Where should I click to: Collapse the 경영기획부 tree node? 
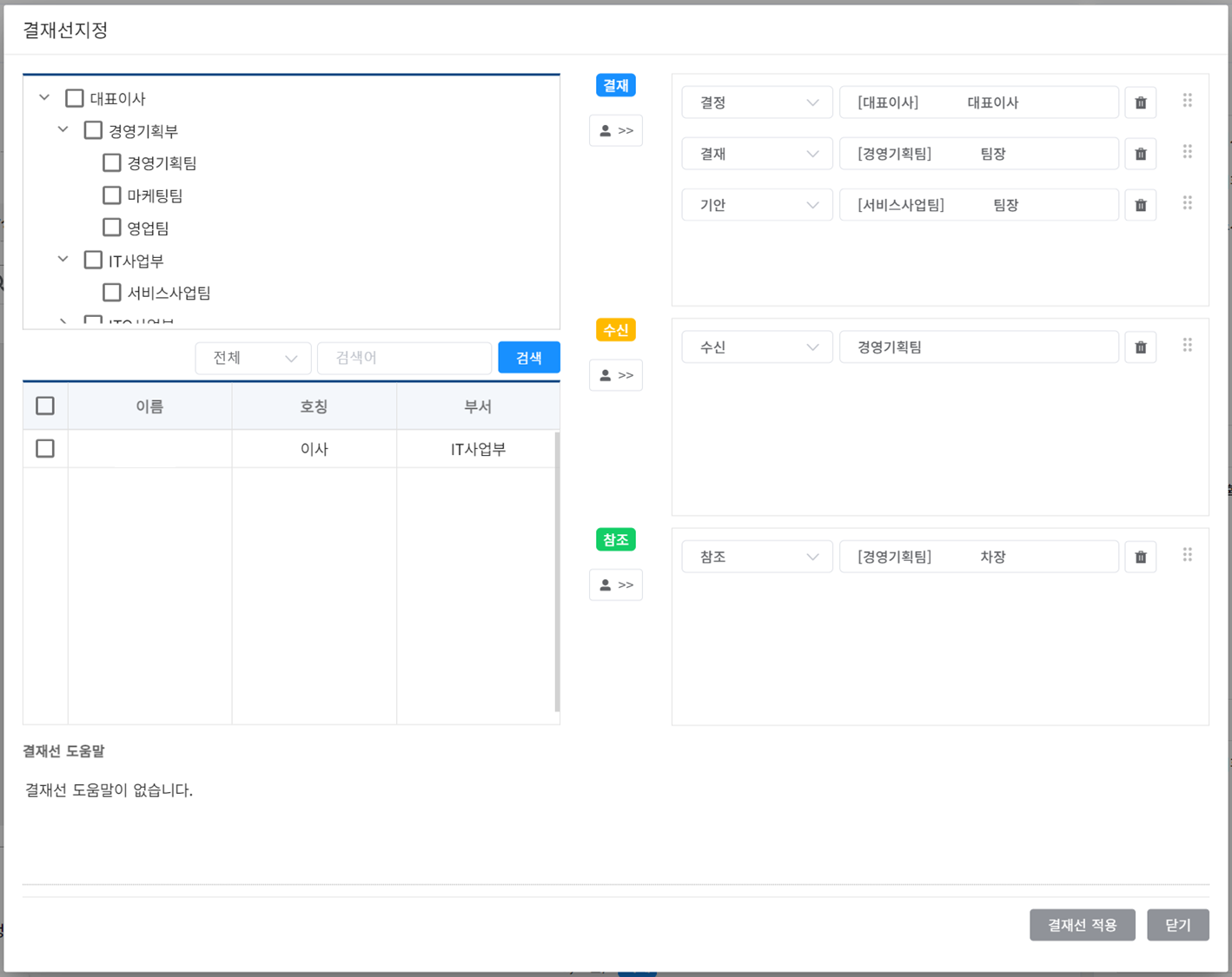click(63, 130)
